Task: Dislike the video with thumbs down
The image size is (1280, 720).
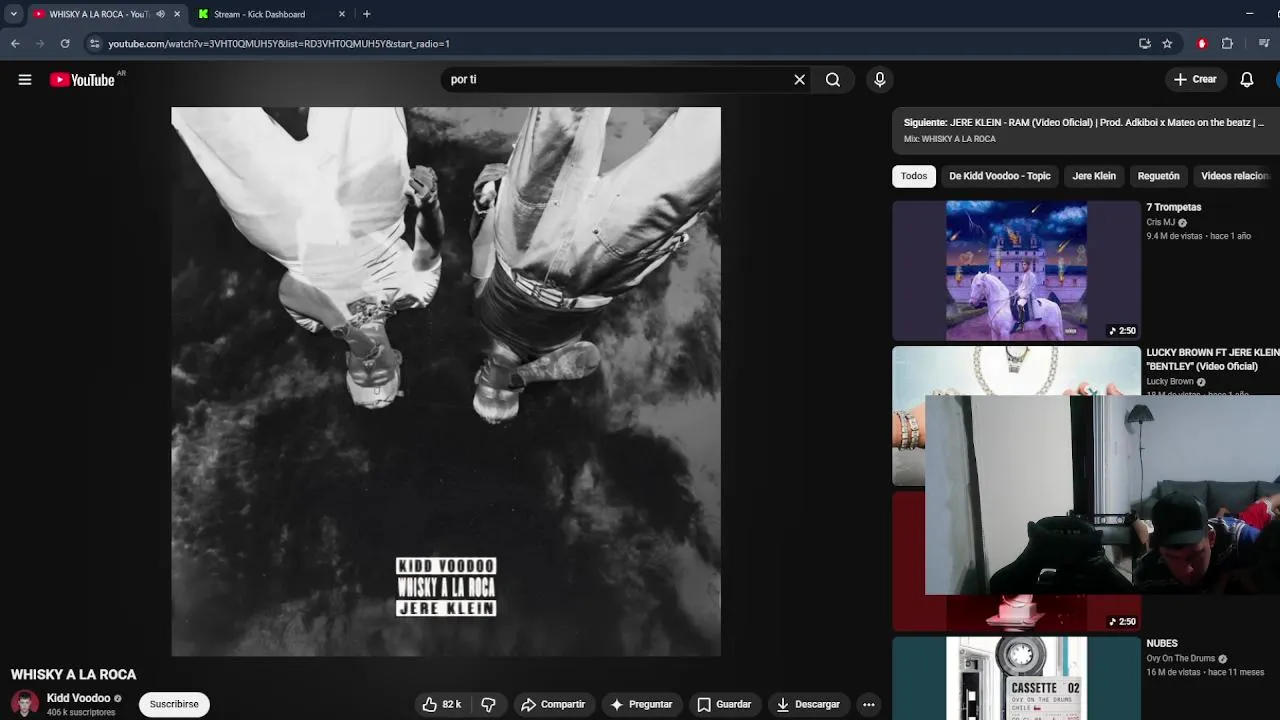Action: [488, 705]
